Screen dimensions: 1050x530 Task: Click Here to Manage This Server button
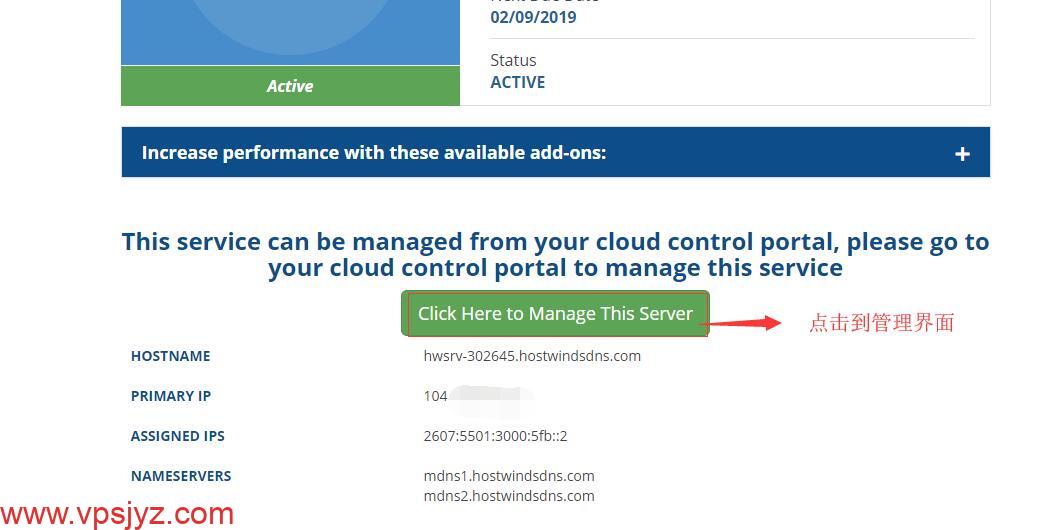tap(555, 314)
